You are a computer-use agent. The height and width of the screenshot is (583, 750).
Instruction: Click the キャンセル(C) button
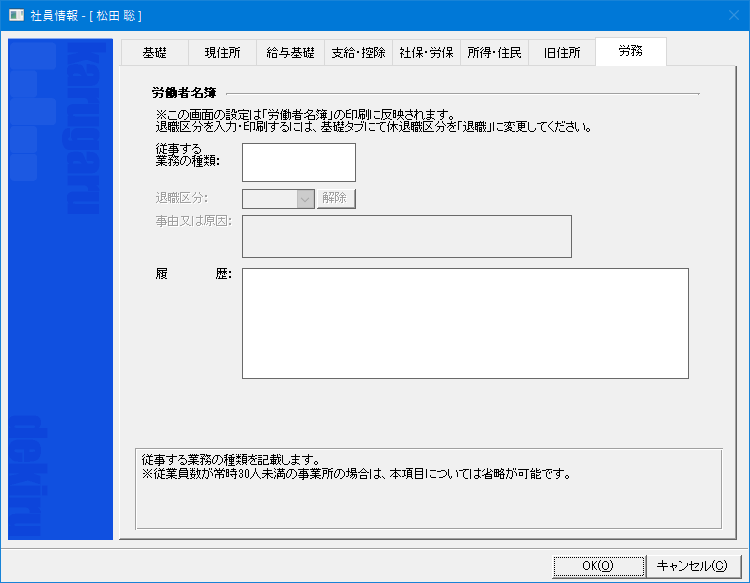click(692, 566)
